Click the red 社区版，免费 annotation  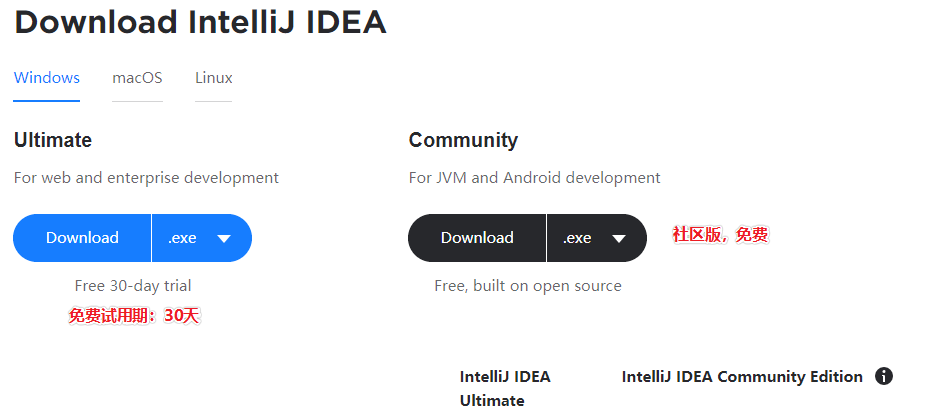pos(720,235)
